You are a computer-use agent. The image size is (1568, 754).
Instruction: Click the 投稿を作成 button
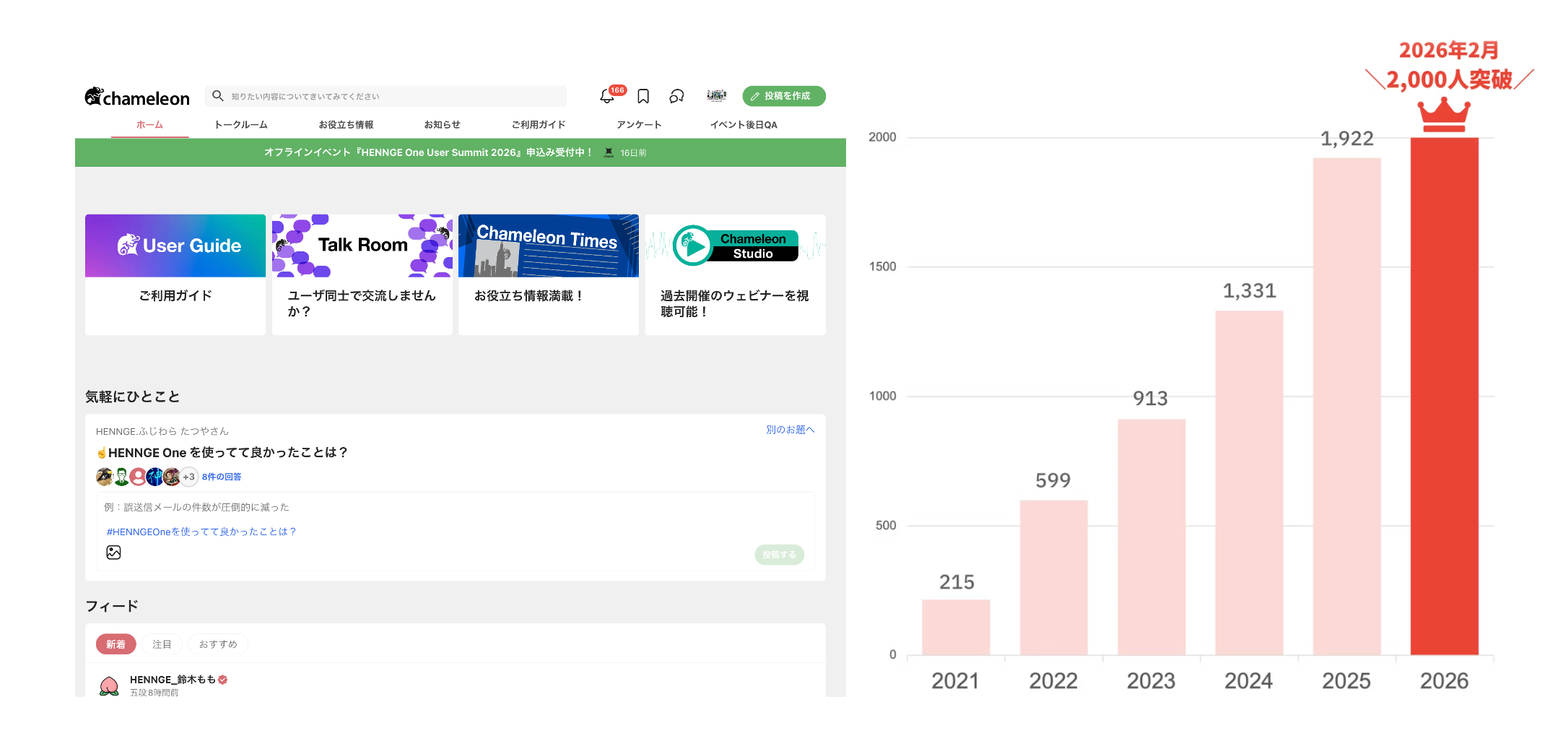[783, 96]
